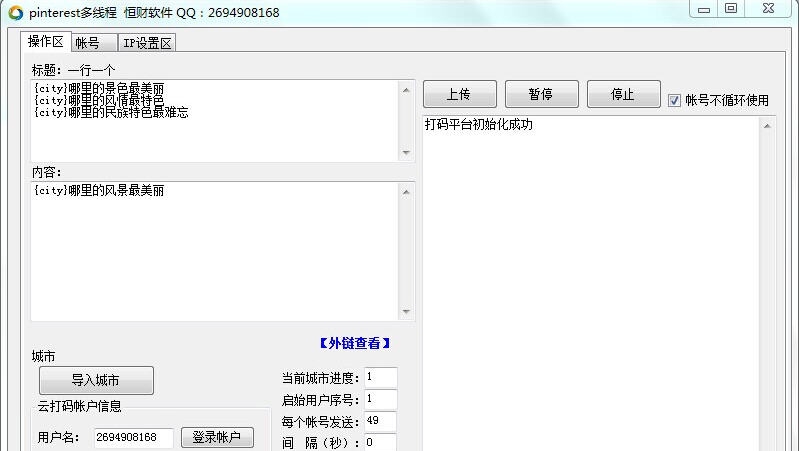Image resolution: width=799 pixels, height=451 pixels.
Task: Maximize the pinterest多线程 window
Action: [x=731, y=9]
